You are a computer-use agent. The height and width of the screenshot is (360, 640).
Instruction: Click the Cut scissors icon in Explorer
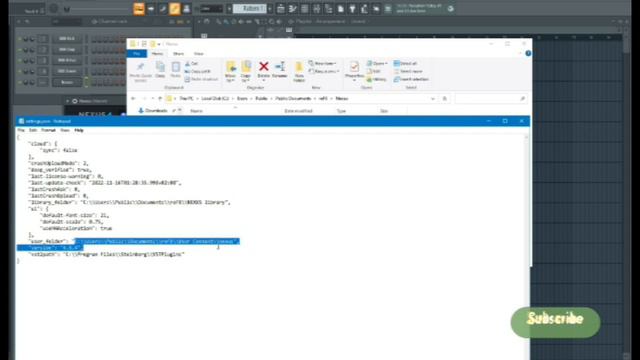click(x=188, y=64)
